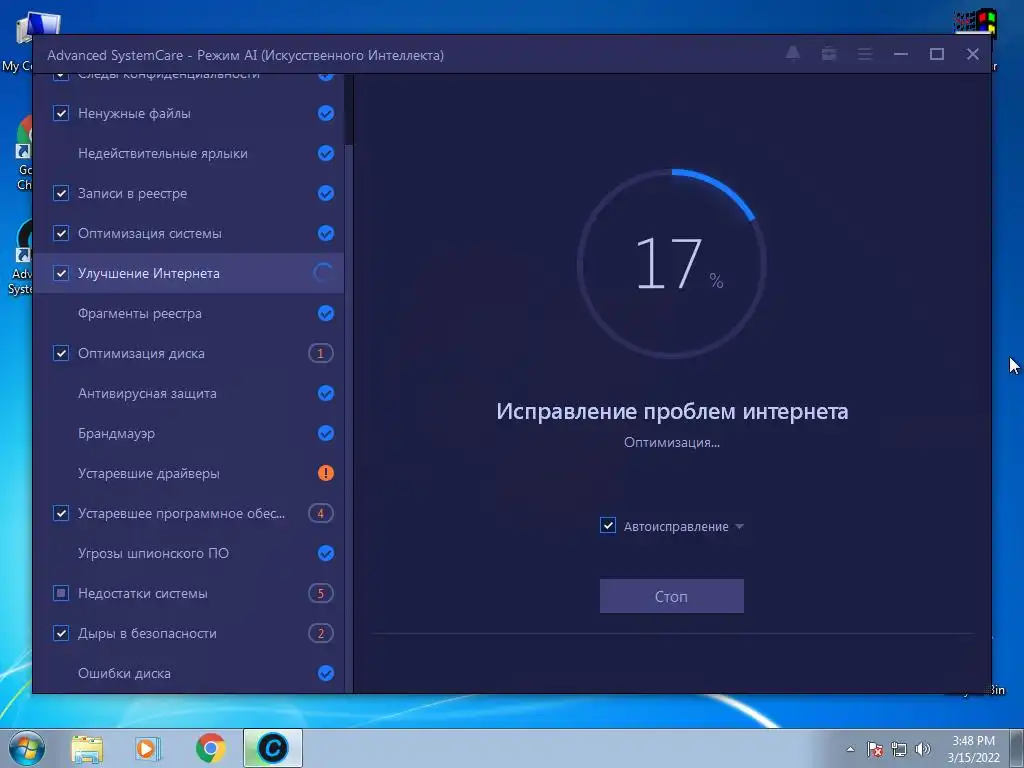Select the Угрозы шпионского ПО list item
This screenshot has width=1024, height=768.
(188, 553)
